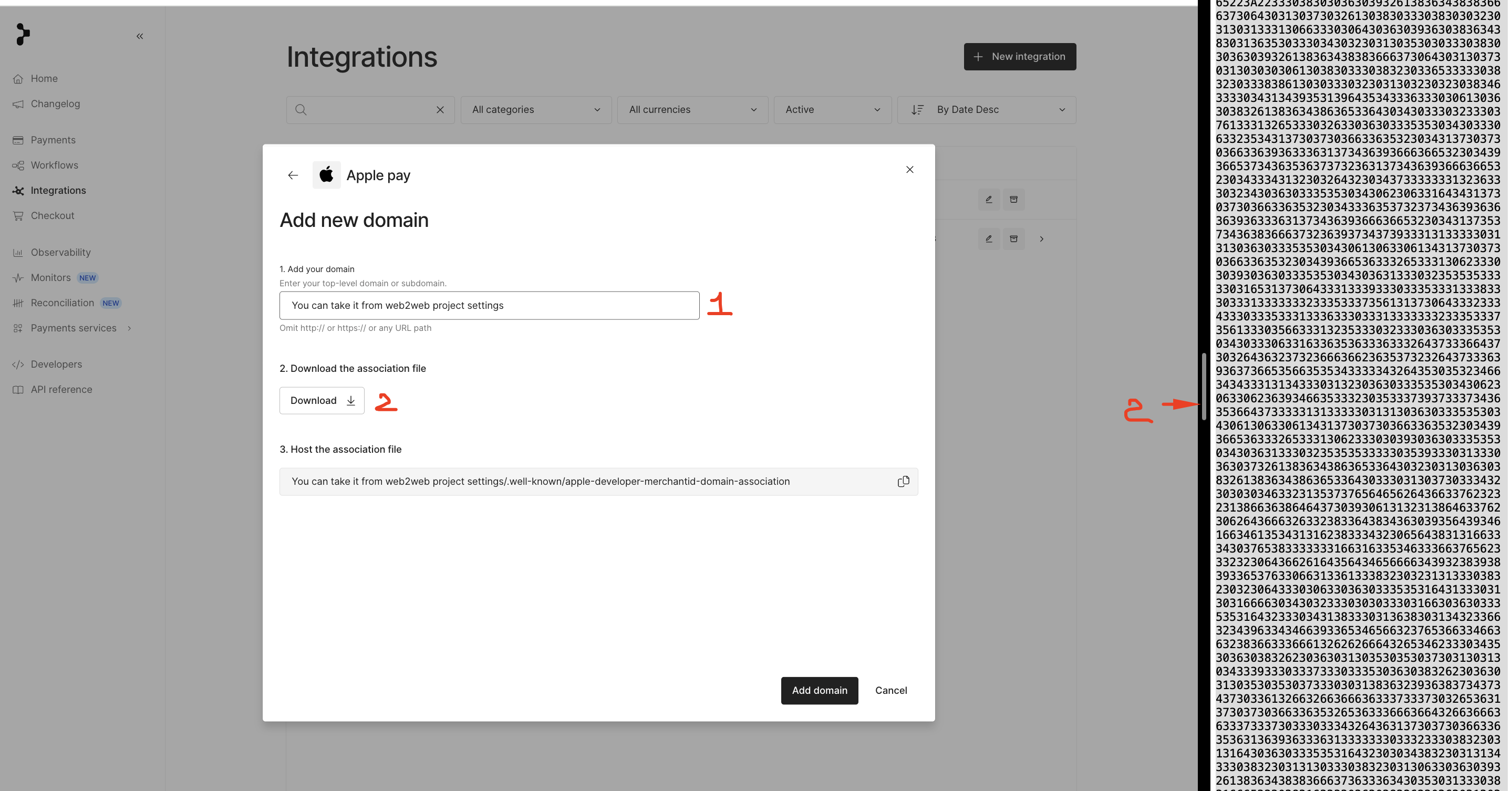This screenshot has width=1512, height=791.
Task: Click the Observability chart icon
Action: coord(18,252)
